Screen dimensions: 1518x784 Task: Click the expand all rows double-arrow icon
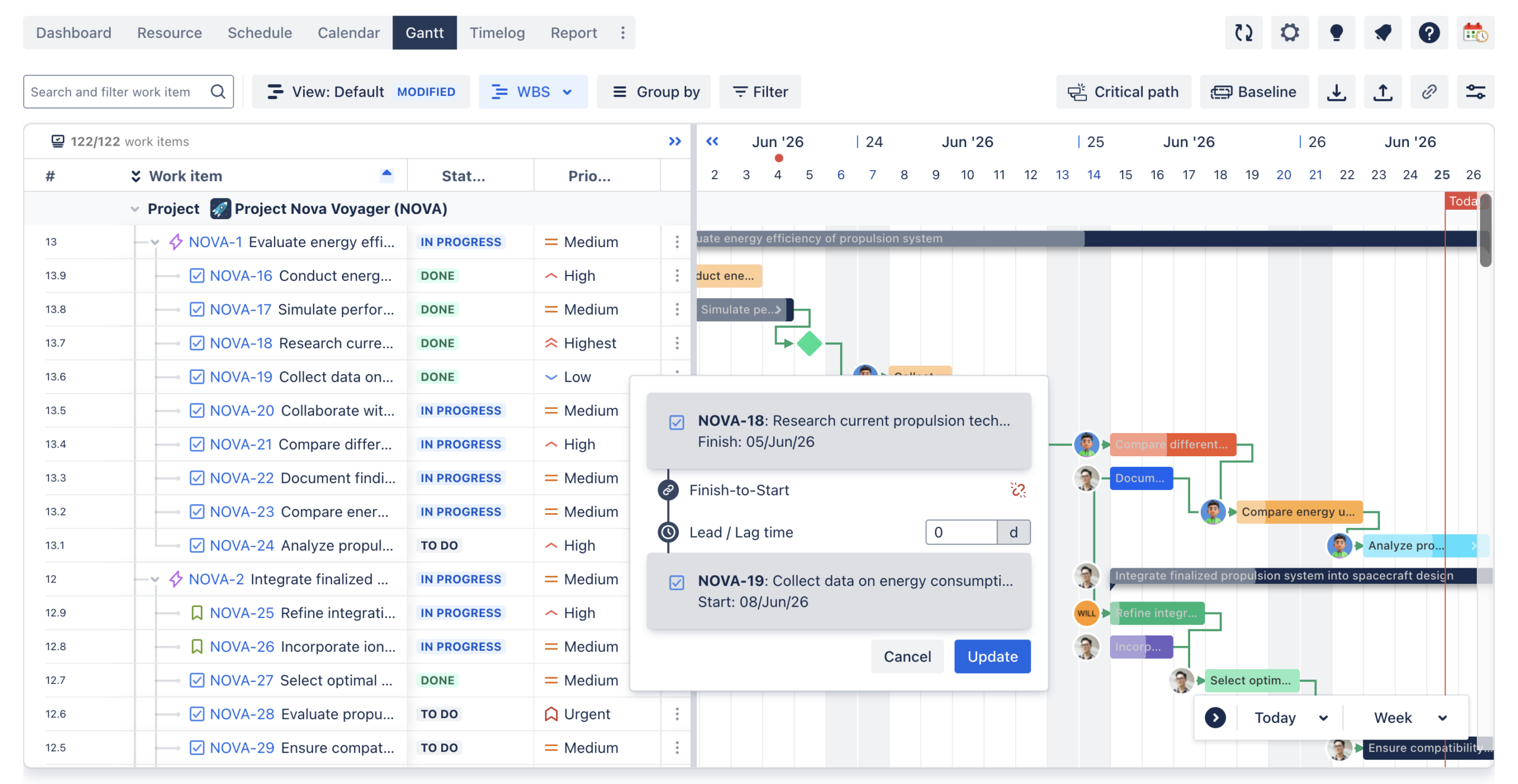[x=136, y=176]
